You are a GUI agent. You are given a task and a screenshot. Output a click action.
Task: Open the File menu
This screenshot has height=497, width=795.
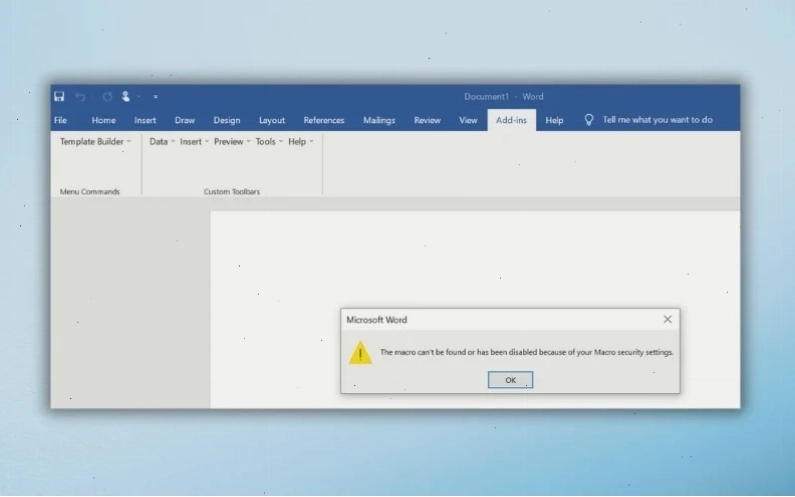coord(60,120)
